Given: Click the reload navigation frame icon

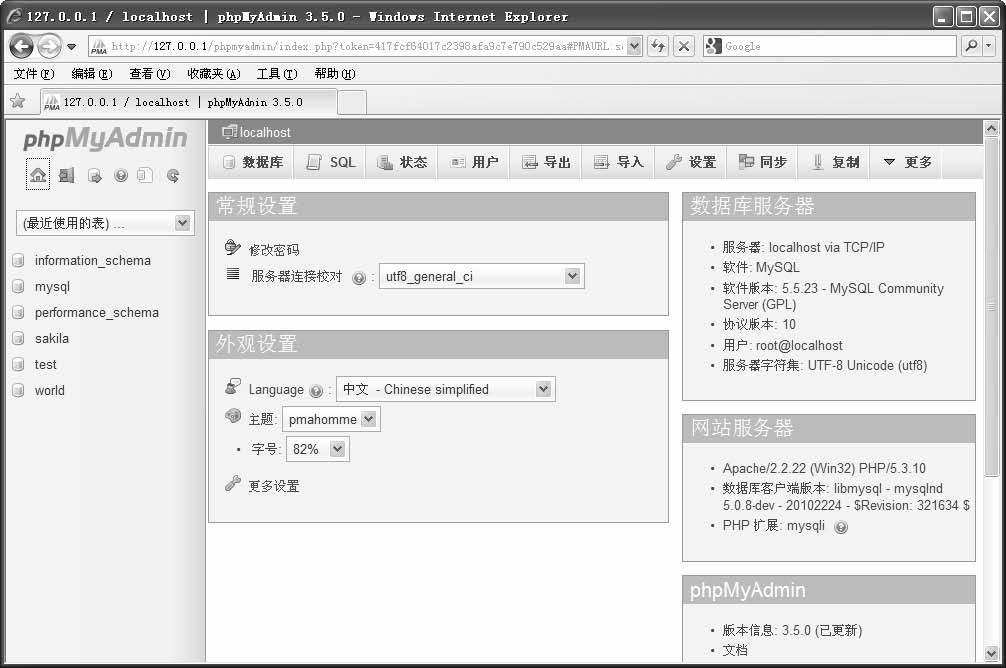Looking at the screenshot, I should pos(173,175).
